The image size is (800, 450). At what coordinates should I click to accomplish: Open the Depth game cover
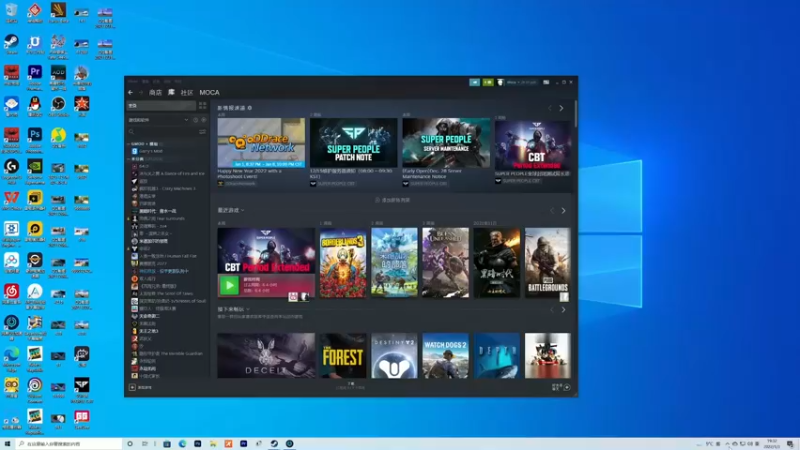[496, 356]
